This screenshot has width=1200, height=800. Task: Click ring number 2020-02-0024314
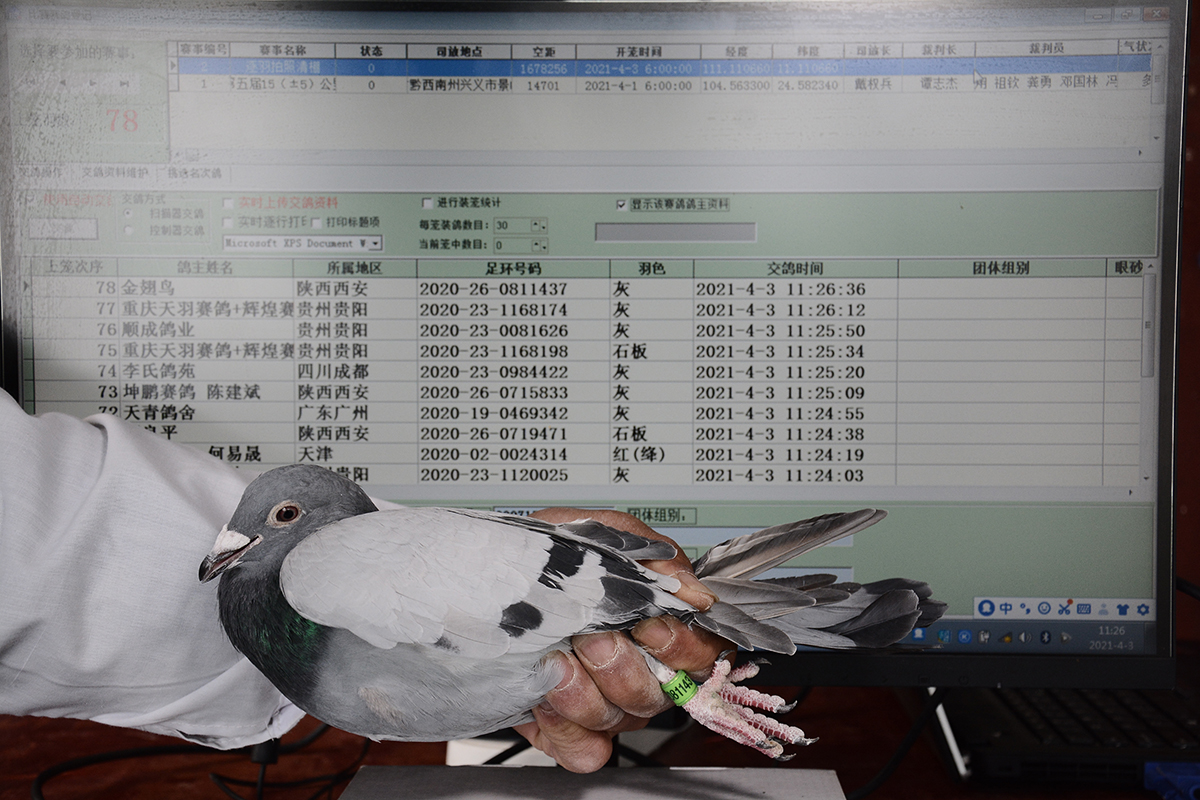coord(493,454)
